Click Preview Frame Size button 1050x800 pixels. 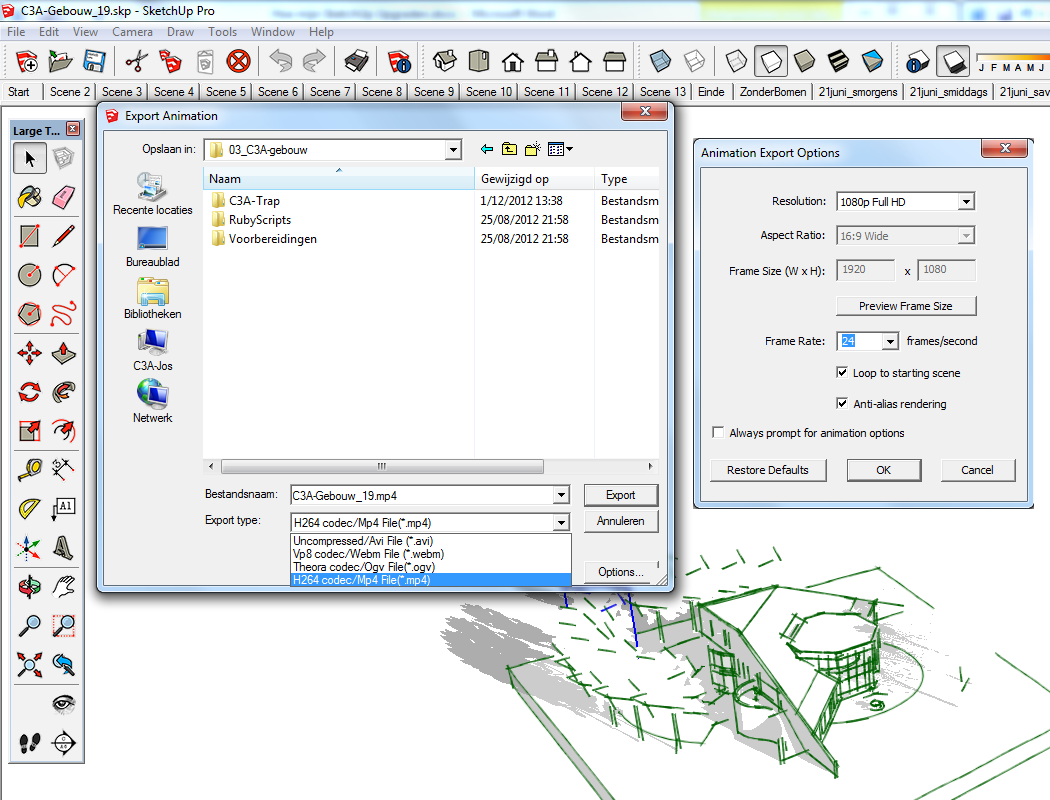[x=905, y=306]
